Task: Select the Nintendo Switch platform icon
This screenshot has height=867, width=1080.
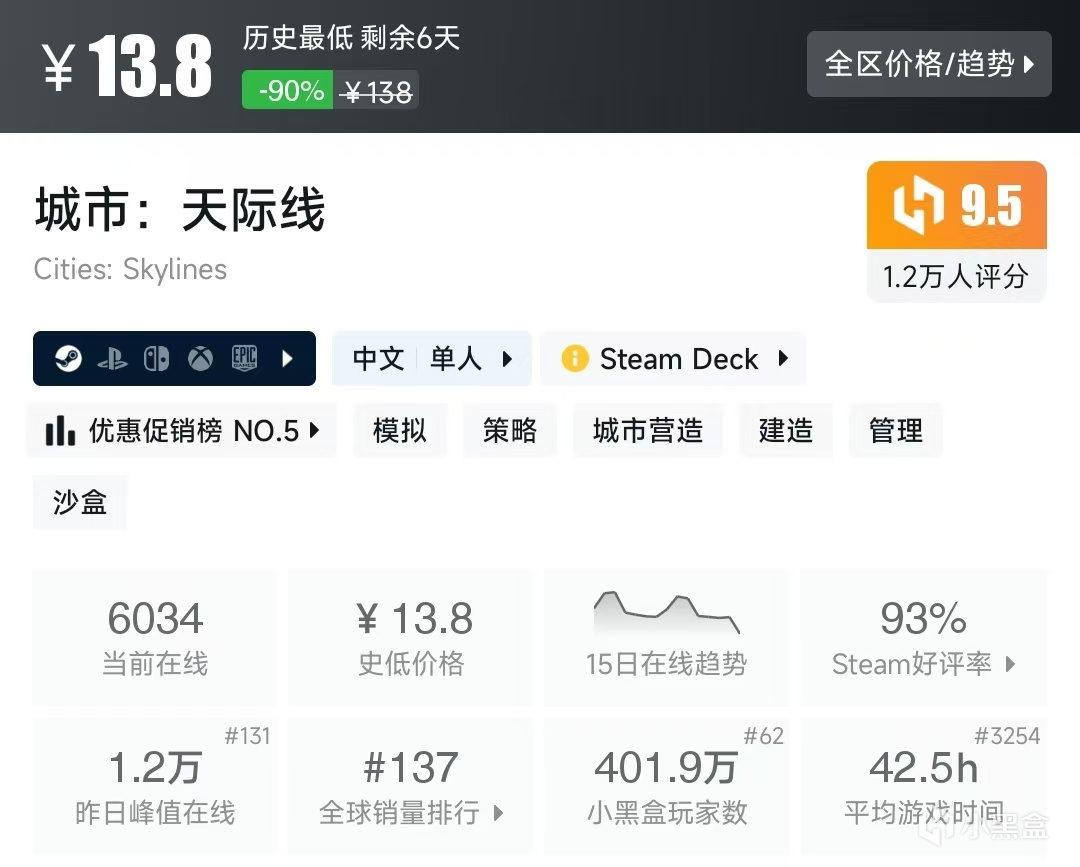Action: [x=157, y=358]
